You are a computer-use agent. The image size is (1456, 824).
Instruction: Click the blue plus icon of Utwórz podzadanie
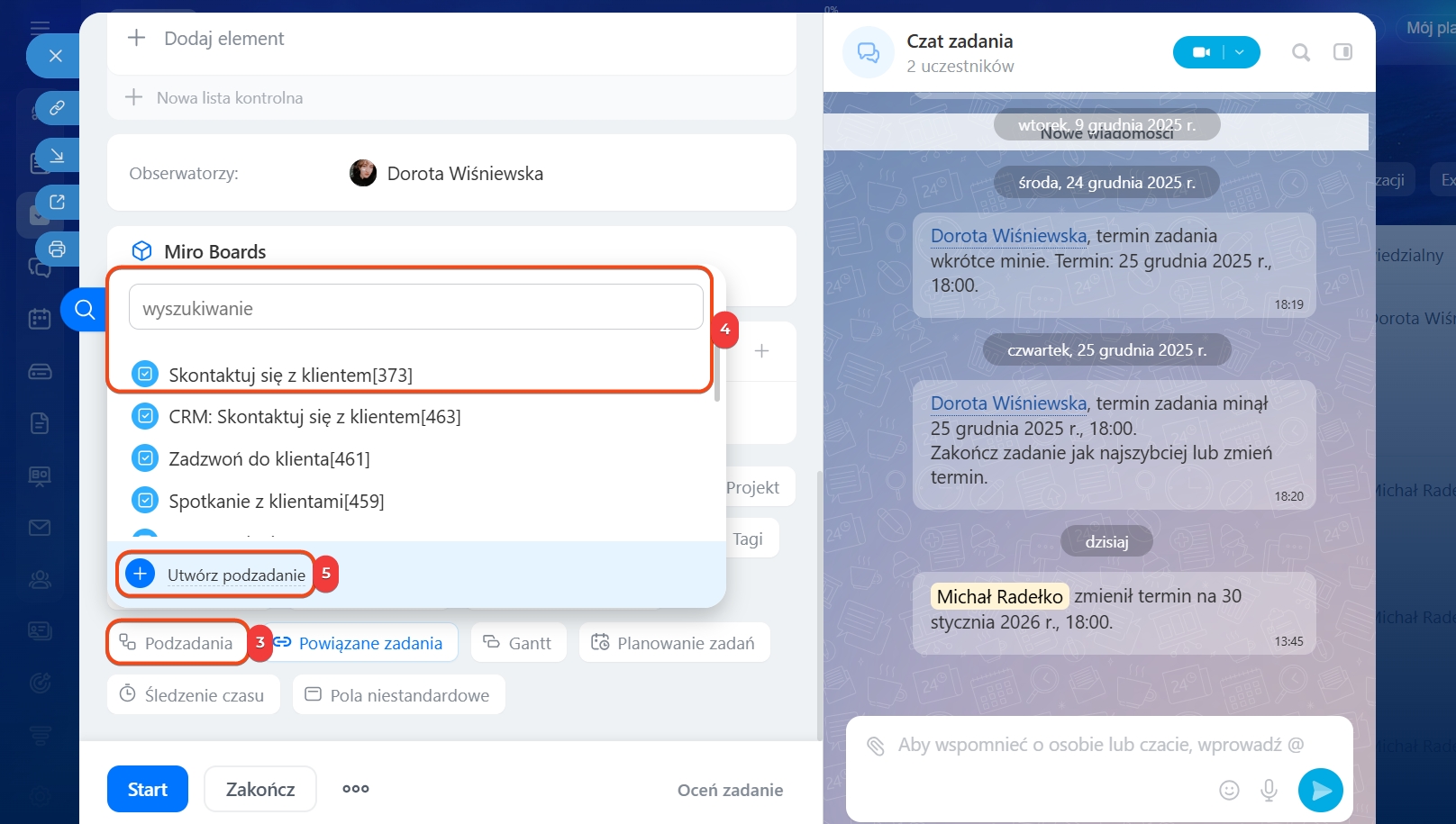pyautogui.click(x=141, y=574)
